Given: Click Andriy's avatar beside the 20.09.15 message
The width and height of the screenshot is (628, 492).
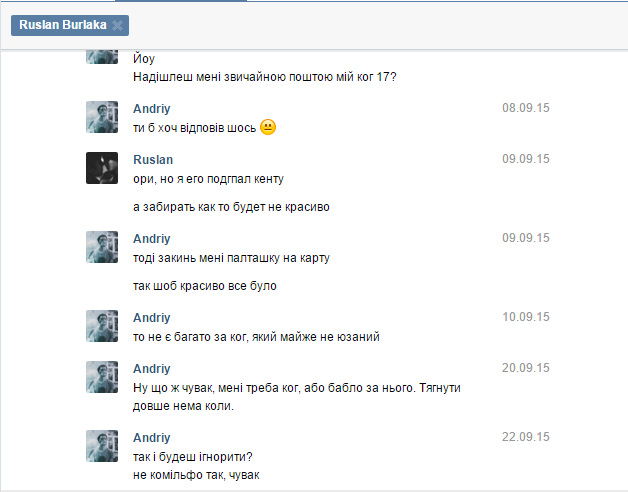Looking at the screenshot, I should (x=102, y=377).
